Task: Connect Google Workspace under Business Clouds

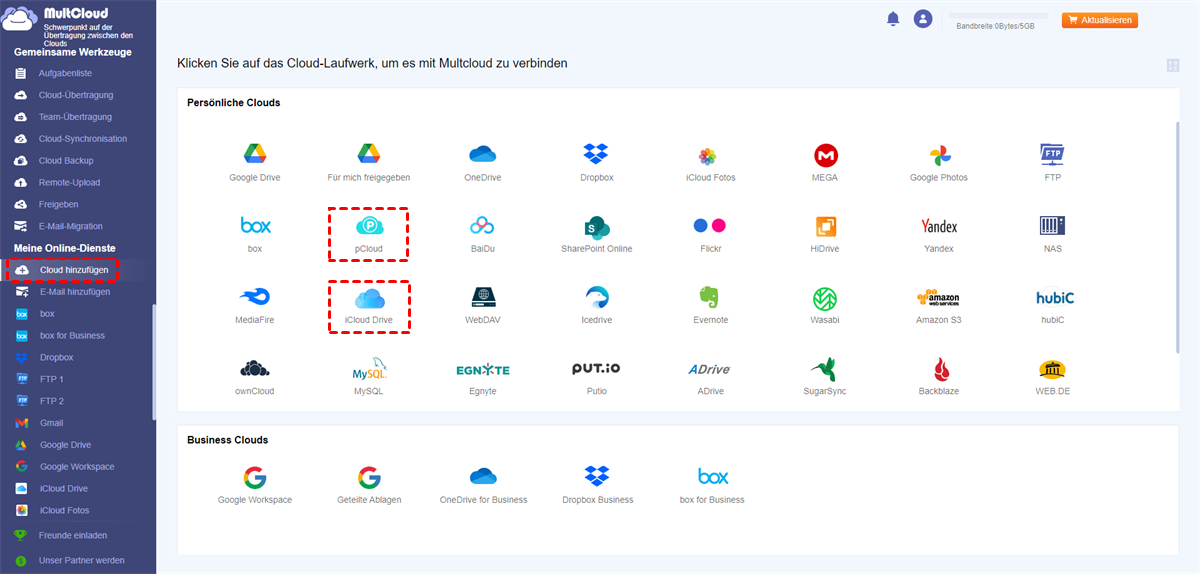Action: [x=254, y=485]
